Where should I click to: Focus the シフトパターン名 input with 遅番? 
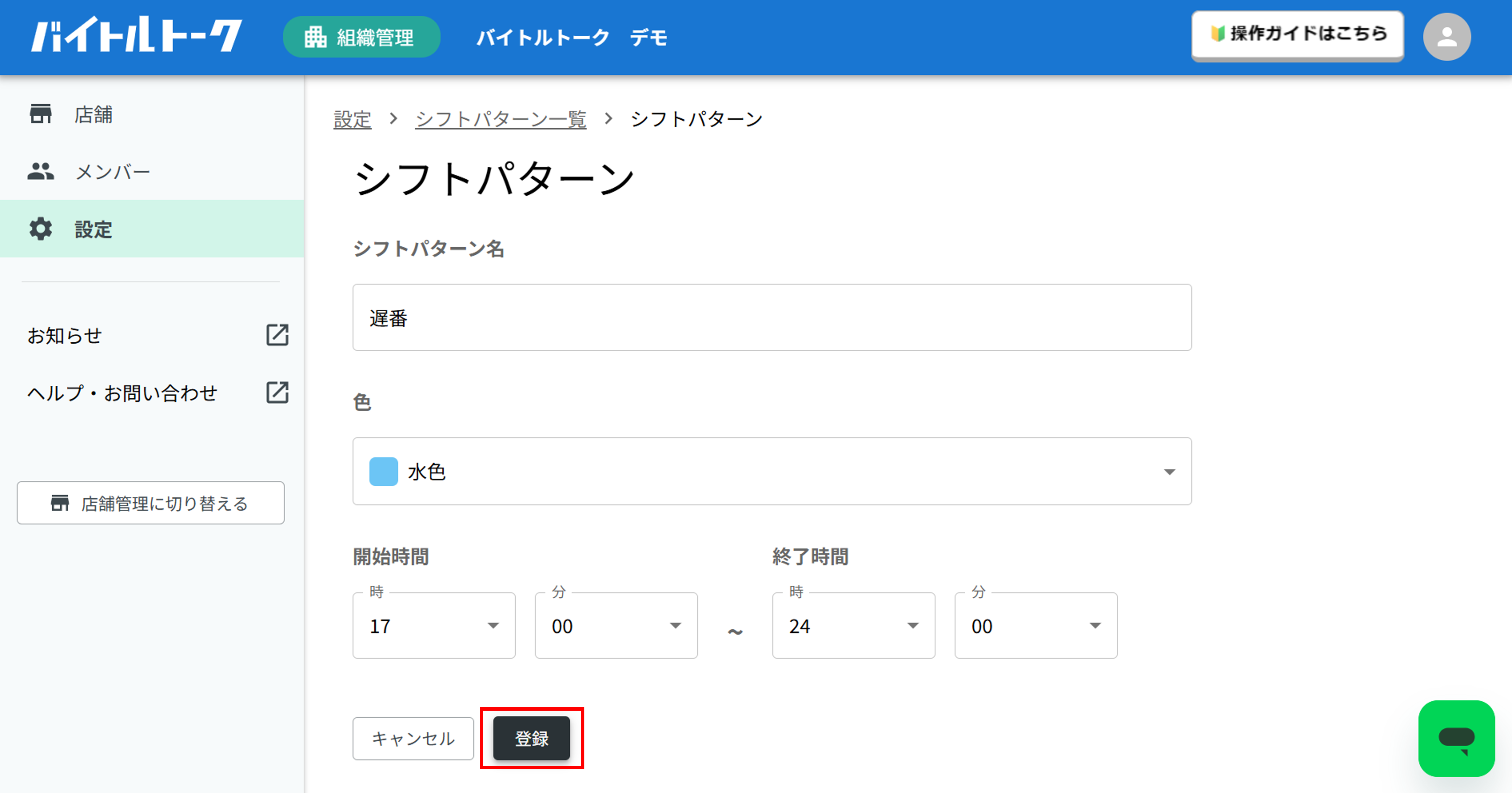772,317
